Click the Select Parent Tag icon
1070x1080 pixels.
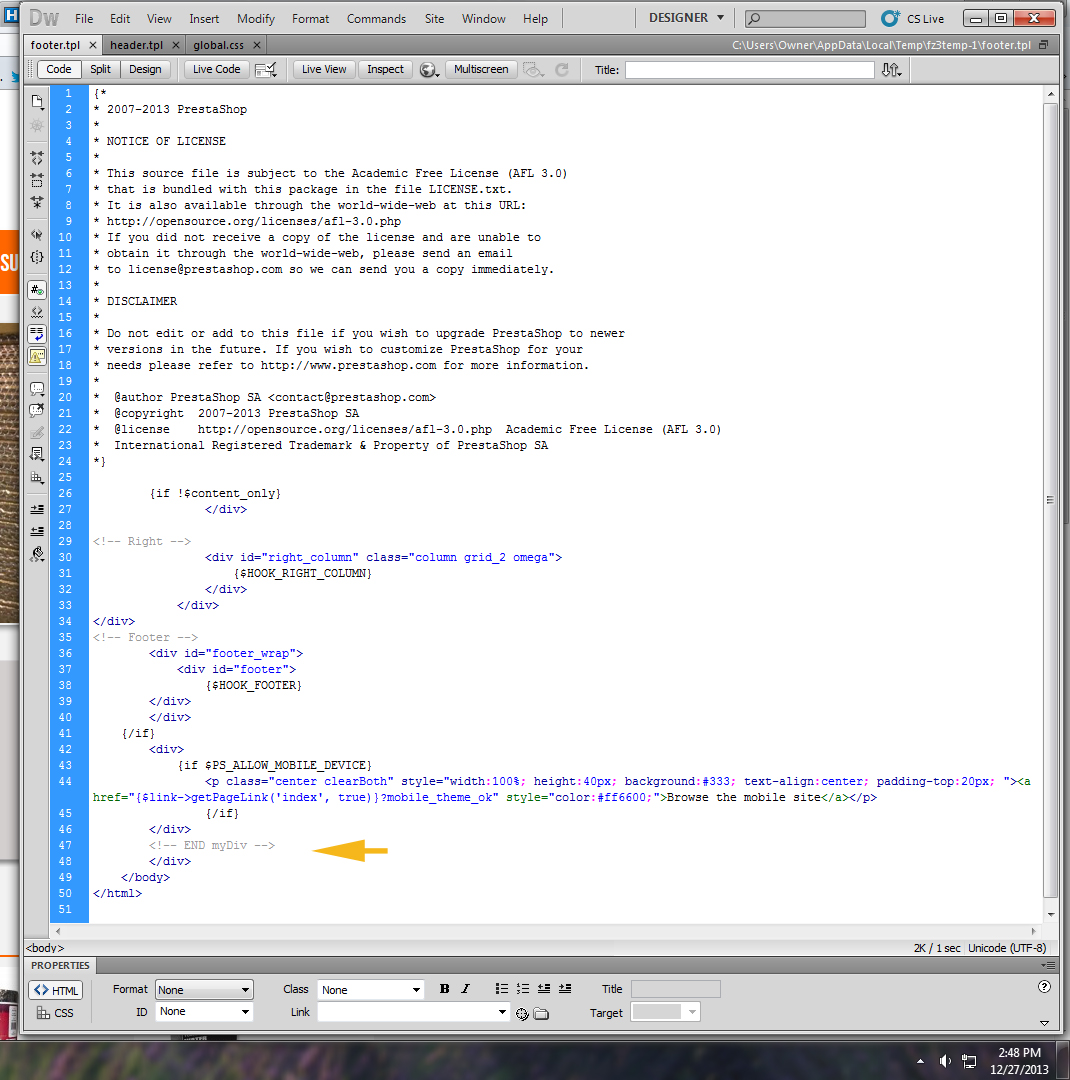[37, 235]
